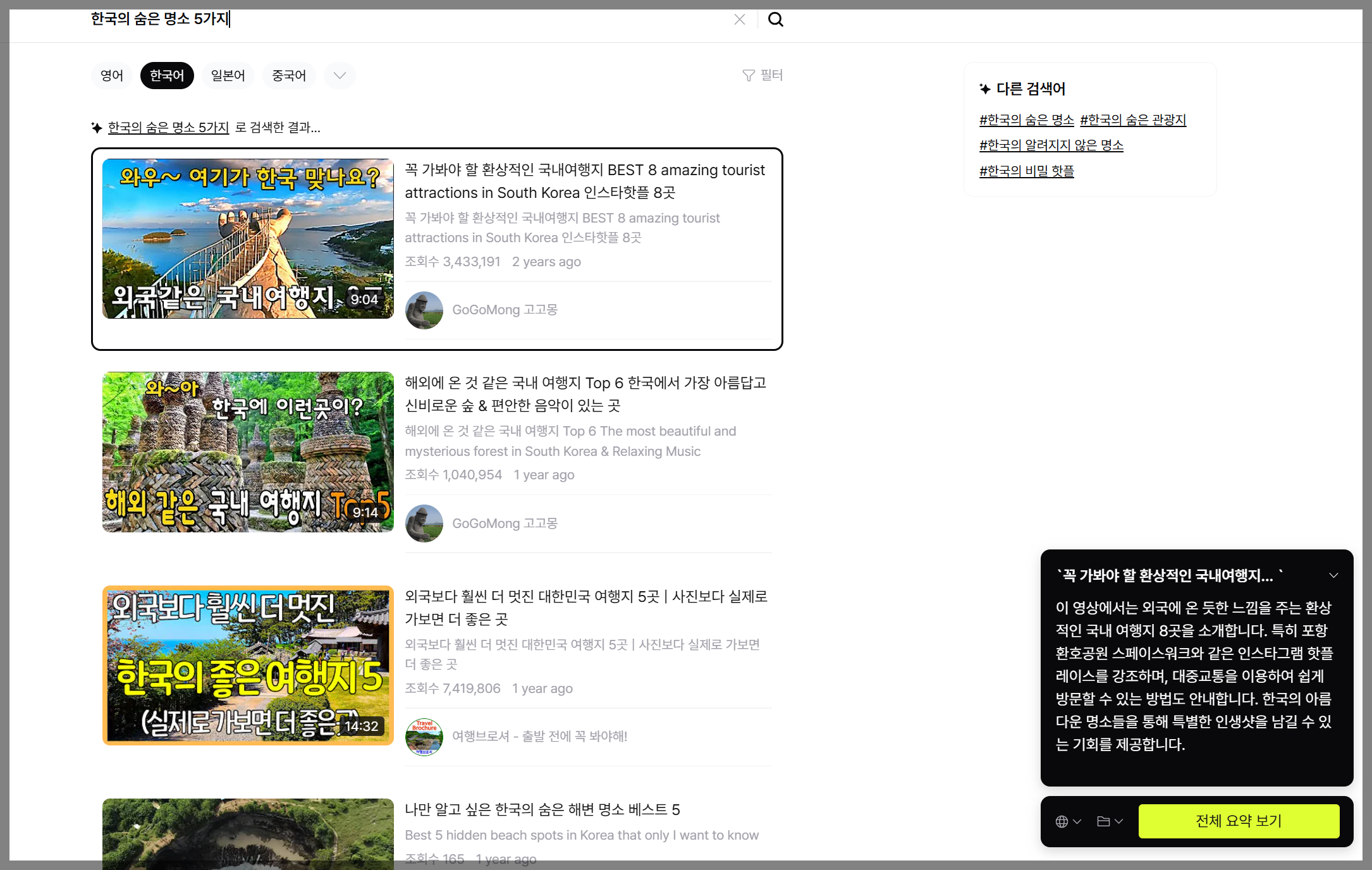
Task: Collapse the video summary panel chevron
Action: (1333, 575)
